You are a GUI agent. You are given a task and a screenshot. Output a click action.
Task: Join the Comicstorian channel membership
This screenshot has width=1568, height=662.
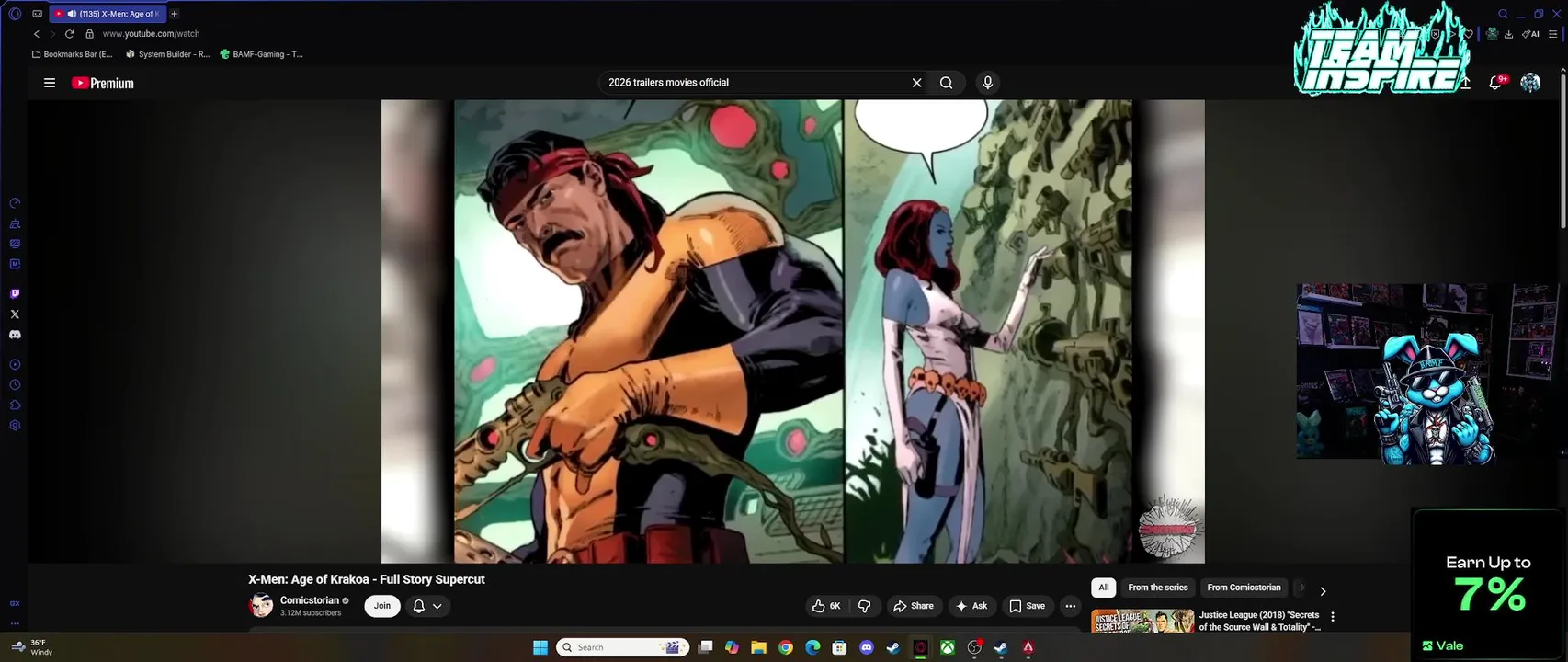click(382, 606)
